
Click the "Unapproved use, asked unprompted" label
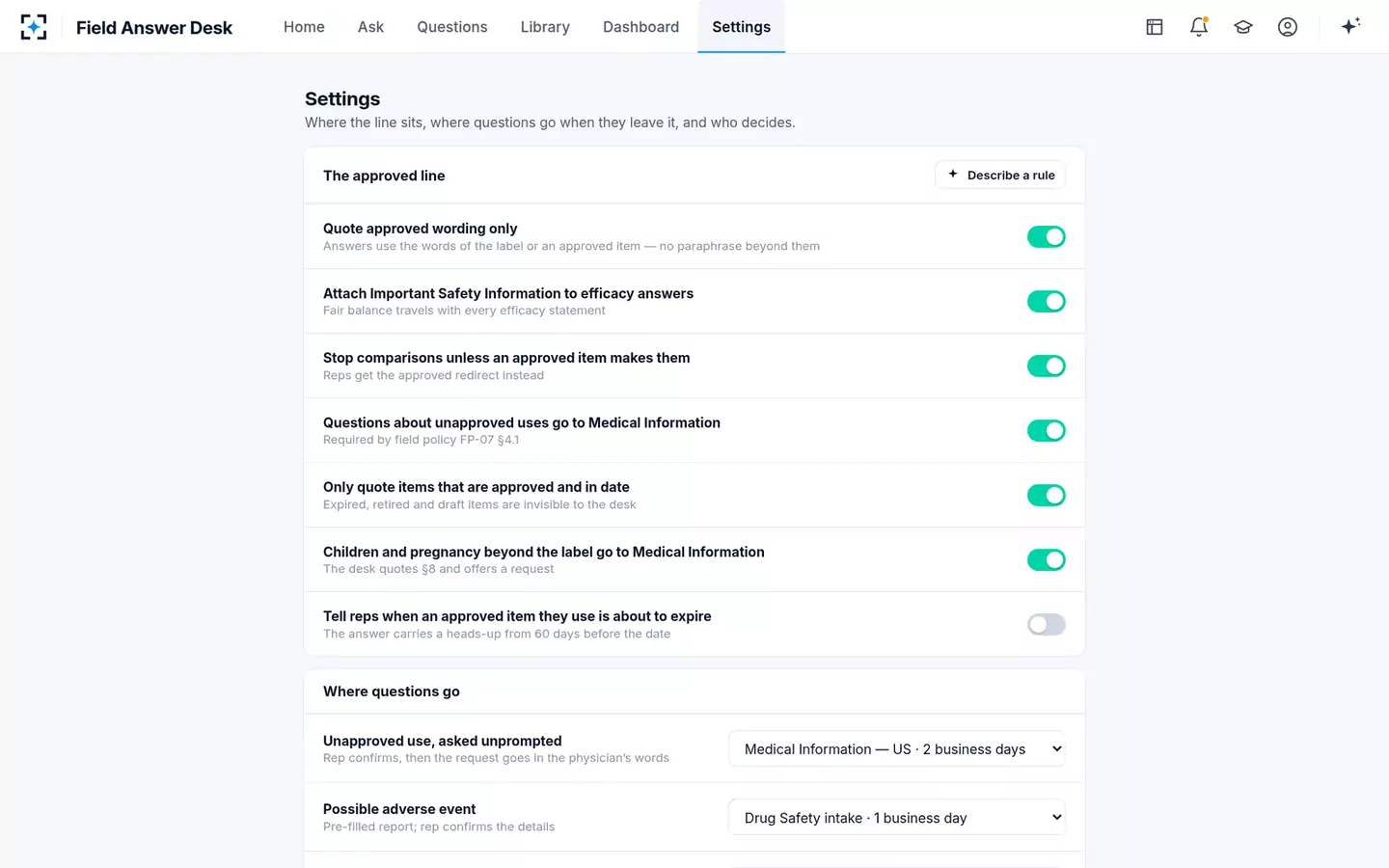(443, 741)
